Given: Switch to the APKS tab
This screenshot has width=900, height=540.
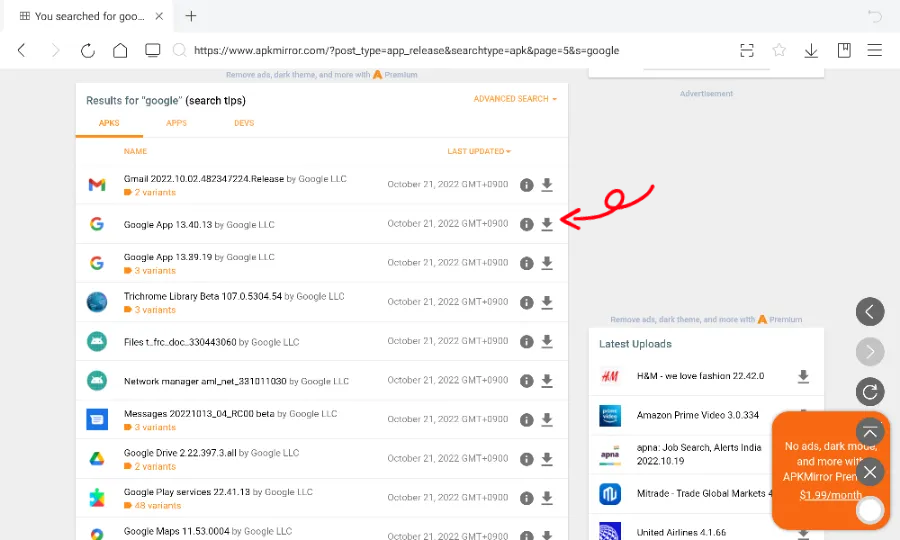Looking at the screenshot, I should [109, 123].
